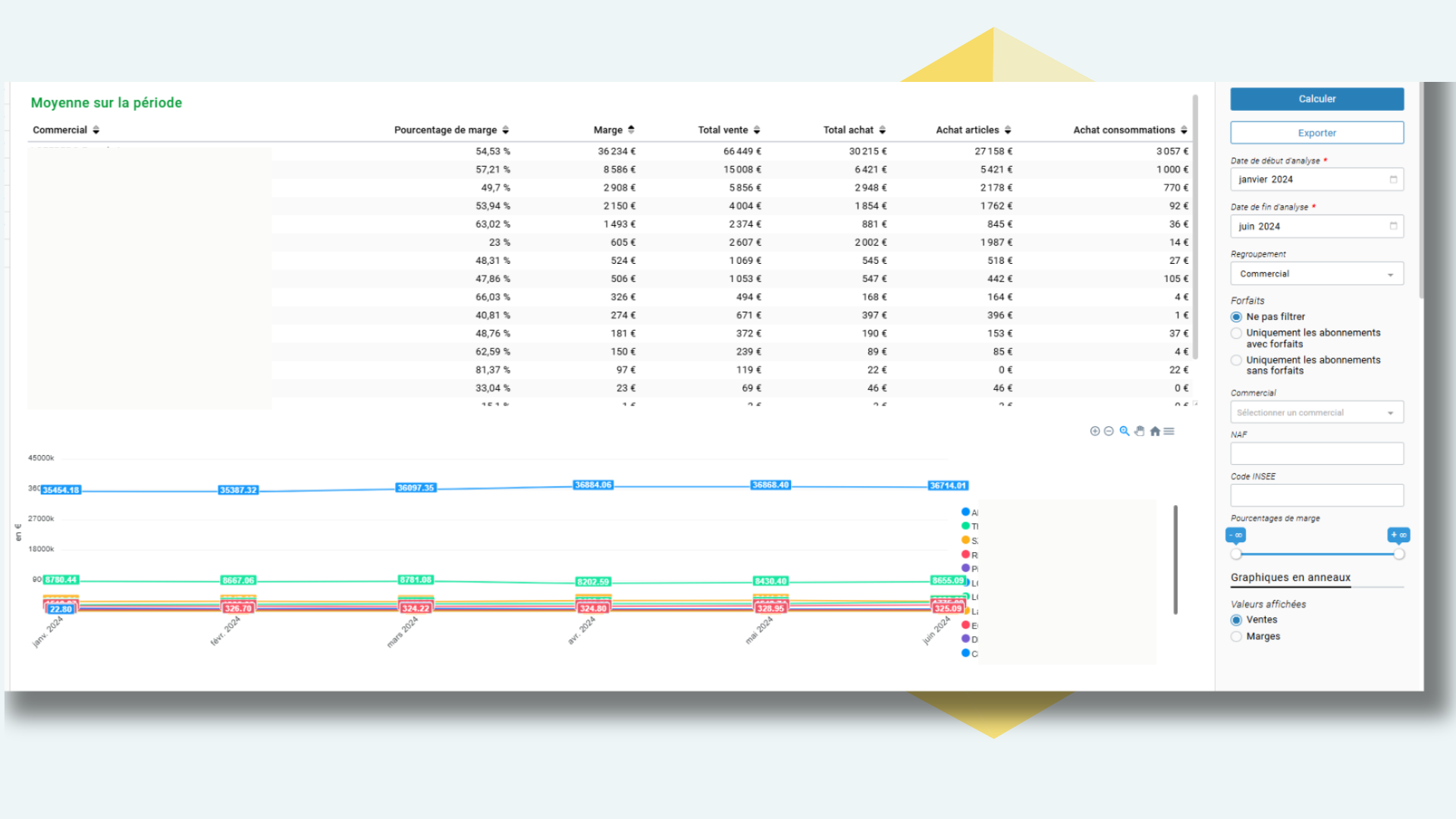Viewport: 1456px width, 819px height.
Task: Click the janvier 2024 start date field
Action: 1316,180
